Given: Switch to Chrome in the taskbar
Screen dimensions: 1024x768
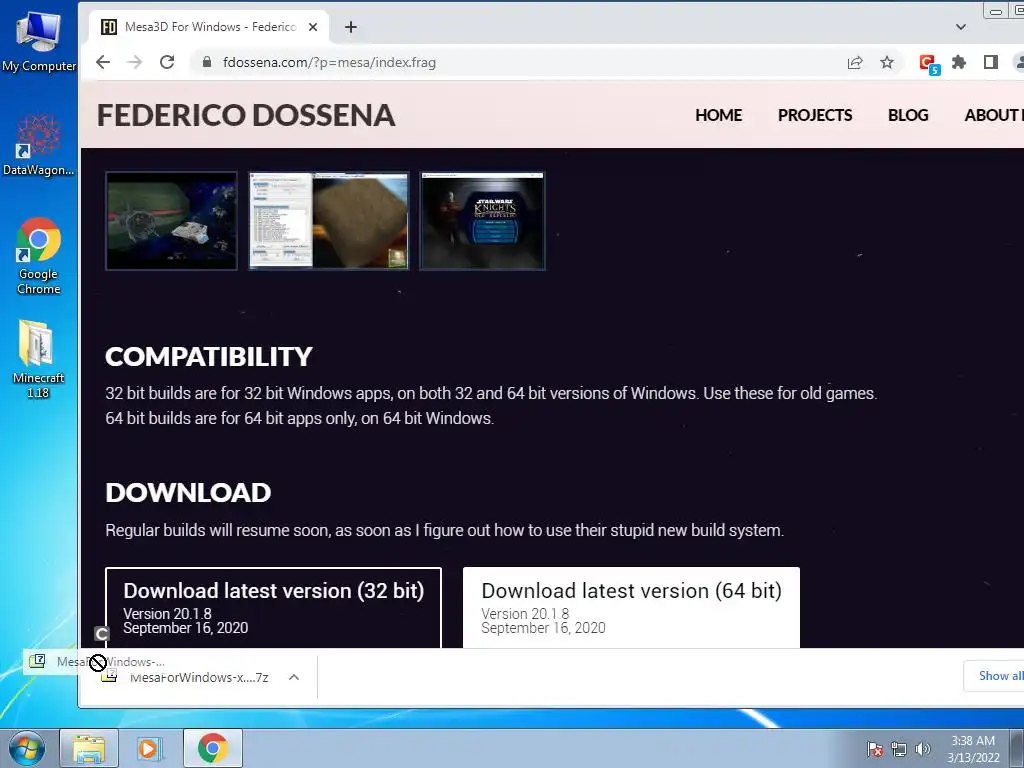Looking at the screenshot, I should click(x=213, y=748).
